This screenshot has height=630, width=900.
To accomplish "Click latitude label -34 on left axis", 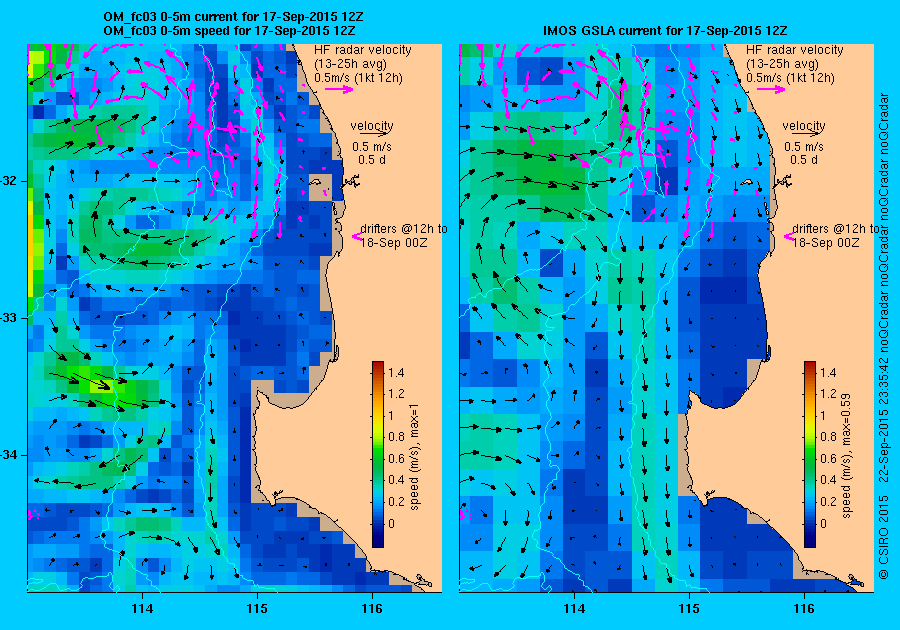I will [x=9, y=455].
